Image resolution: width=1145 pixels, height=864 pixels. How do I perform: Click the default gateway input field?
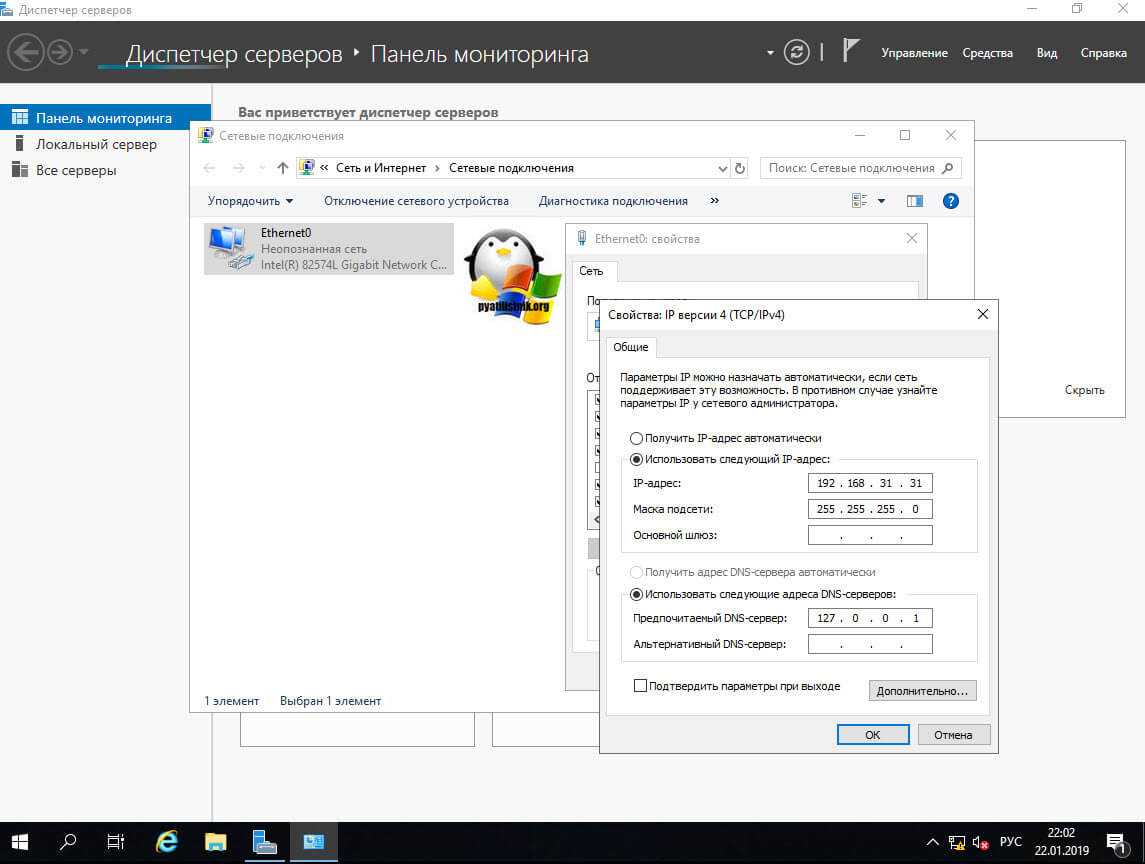(870, 535)
